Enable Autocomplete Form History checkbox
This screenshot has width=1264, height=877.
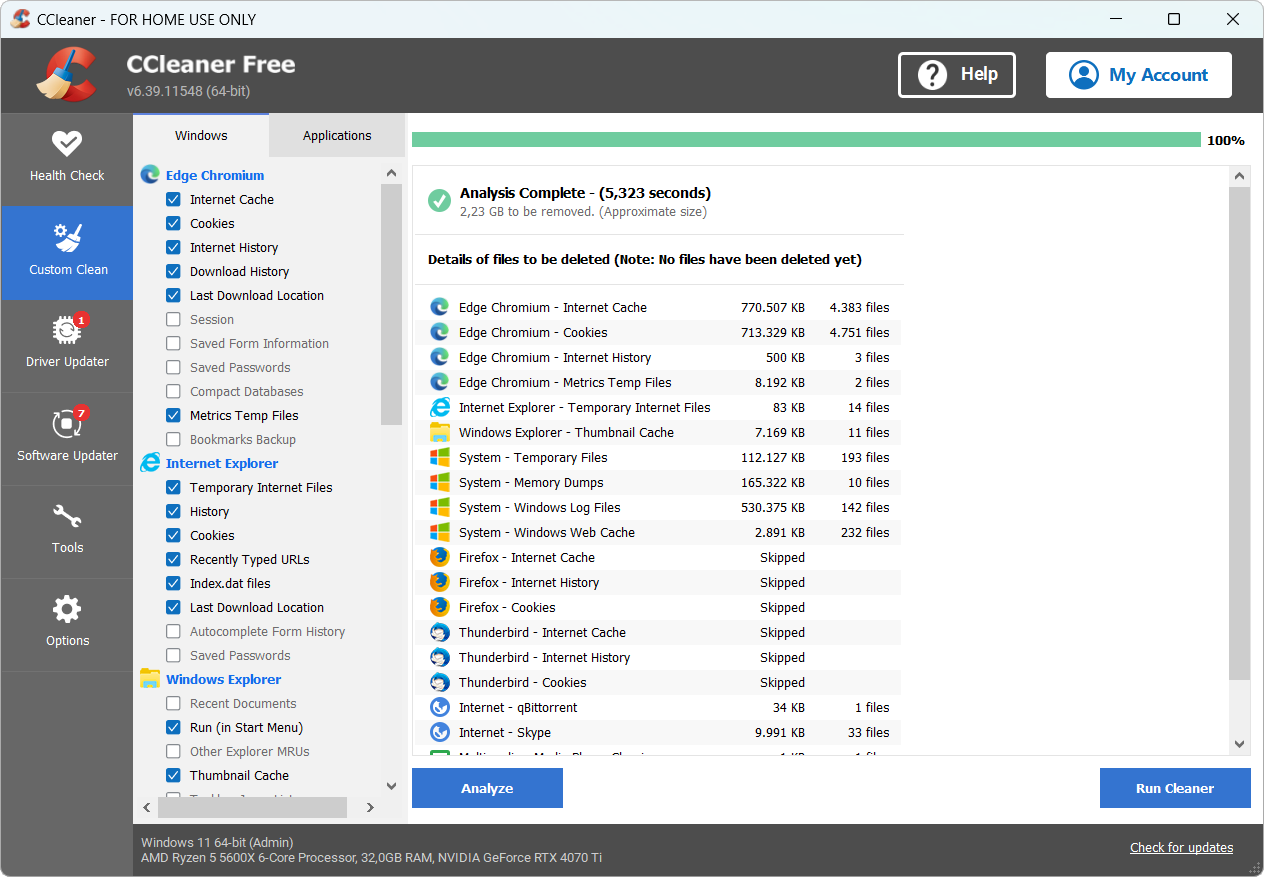click(x=173, y=631)
